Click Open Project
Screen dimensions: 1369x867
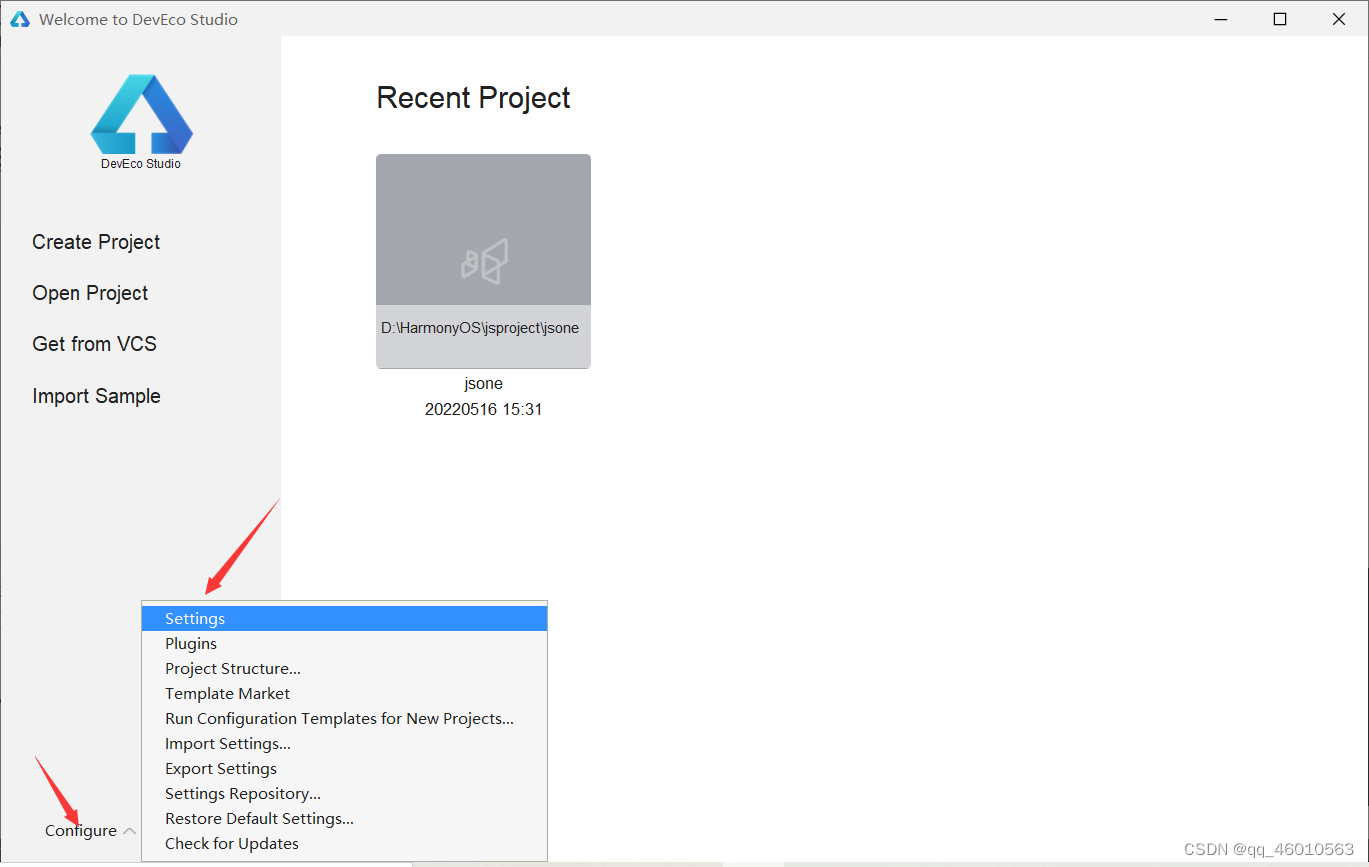tap(90, 293)
